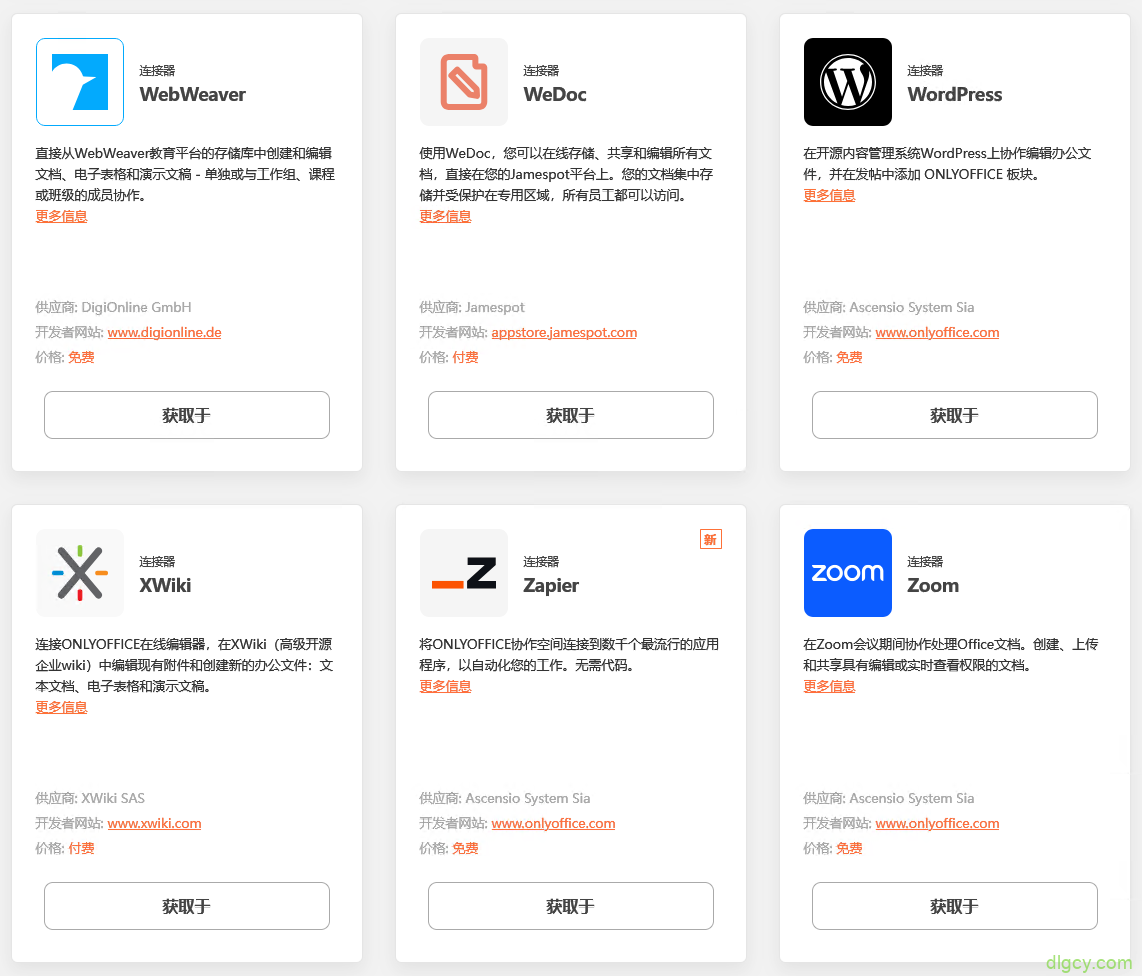Screen dimensions: 1142x976
Task: Click 价格: 免费 on WebWeaver card
Action: pyautogui.click(x=65, y=357)
